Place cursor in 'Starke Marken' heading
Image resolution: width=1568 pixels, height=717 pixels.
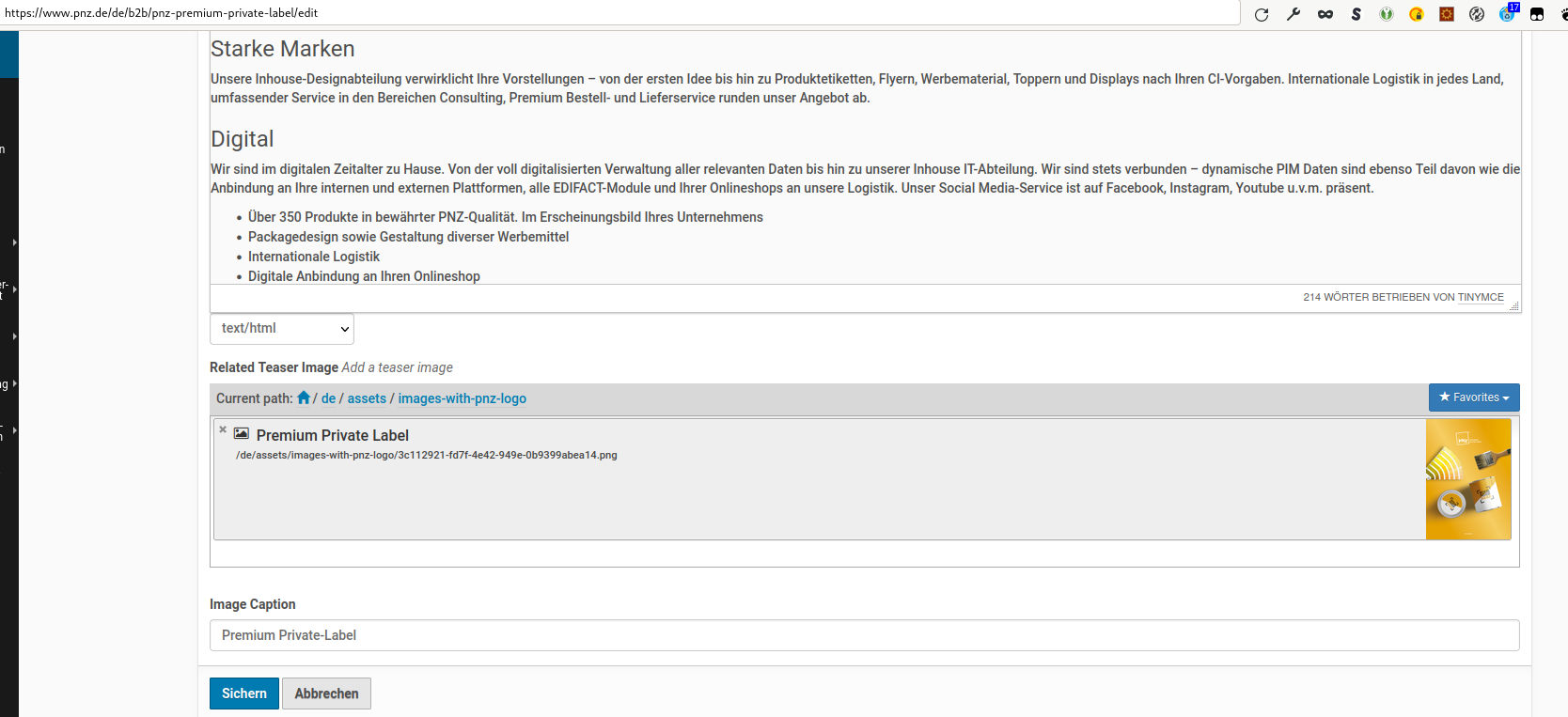point(283,49)
